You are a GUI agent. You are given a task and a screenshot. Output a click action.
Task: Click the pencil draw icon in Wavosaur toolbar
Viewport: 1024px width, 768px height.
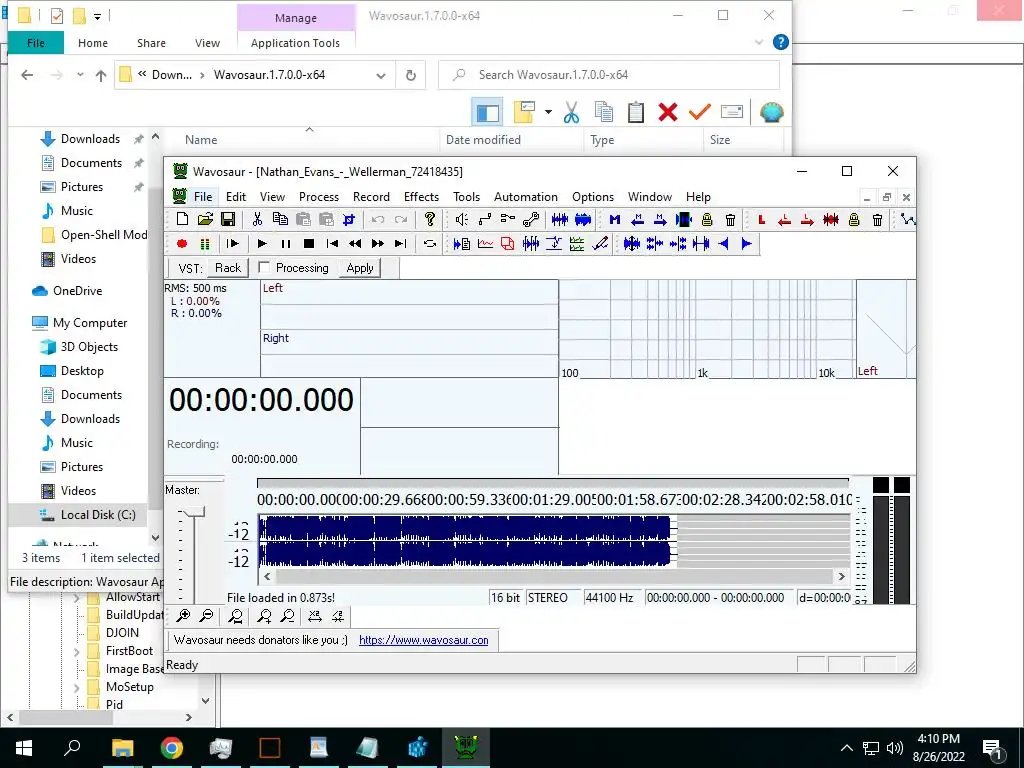[x=600, y=244]
